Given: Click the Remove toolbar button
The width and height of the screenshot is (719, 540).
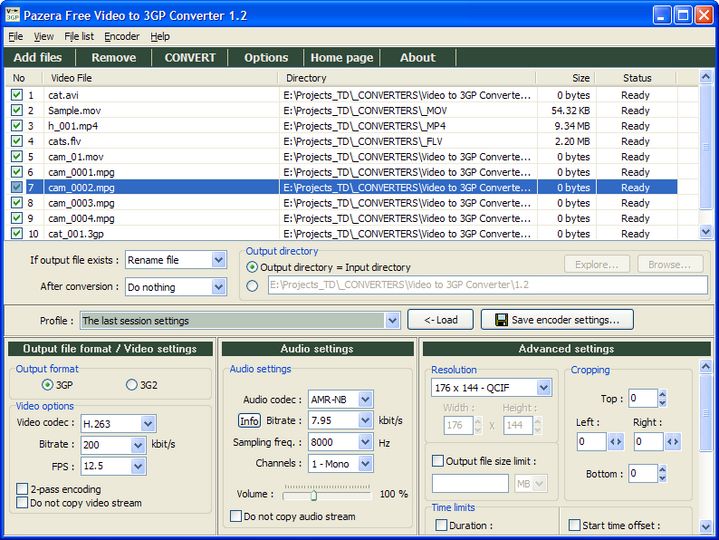Looking at the screenshot, I should [114, 57].
